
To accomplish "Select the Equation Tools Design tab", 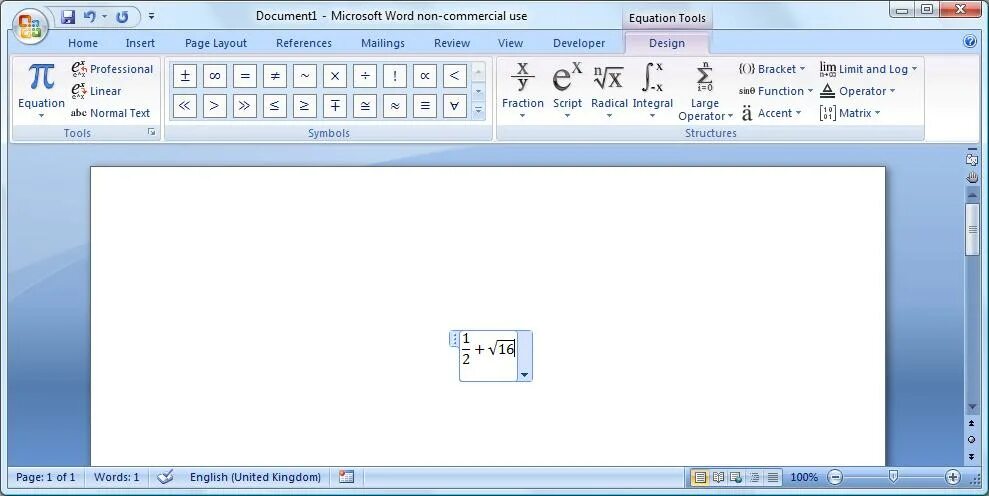I will coord(667,43).
